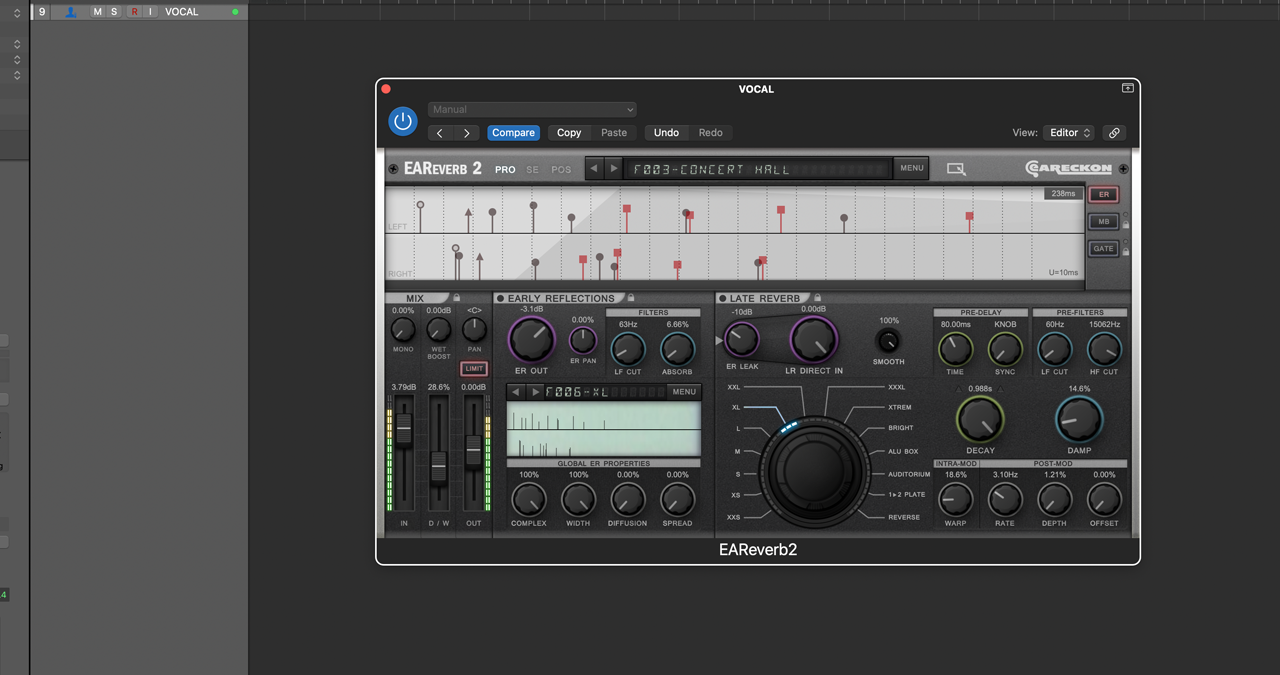
Task: Toggle the MIX section lock icon
Action: 457,297
